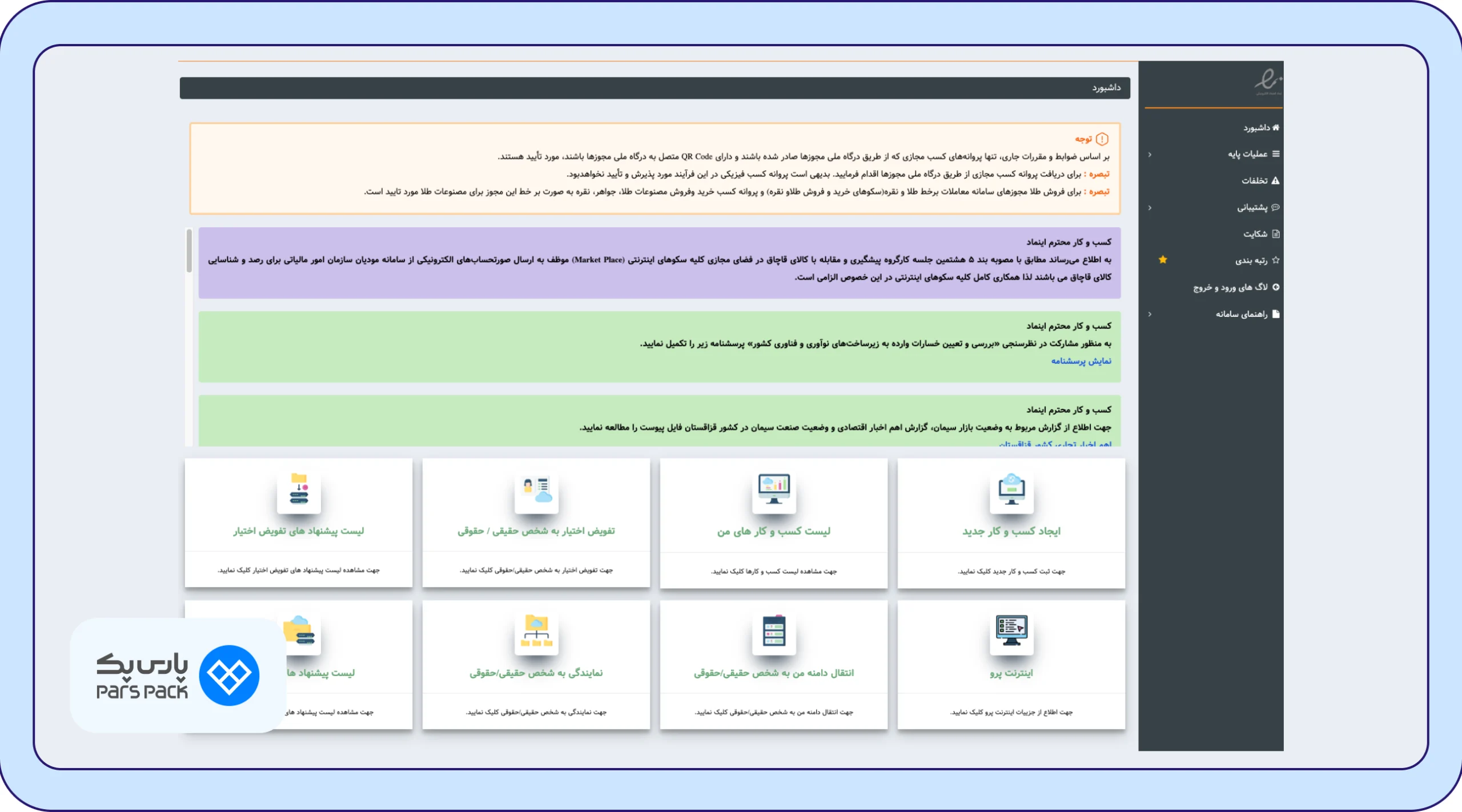Click the اینترنت پرو screen icon
Screen dimensions: 1462x812
point(1011,631)
